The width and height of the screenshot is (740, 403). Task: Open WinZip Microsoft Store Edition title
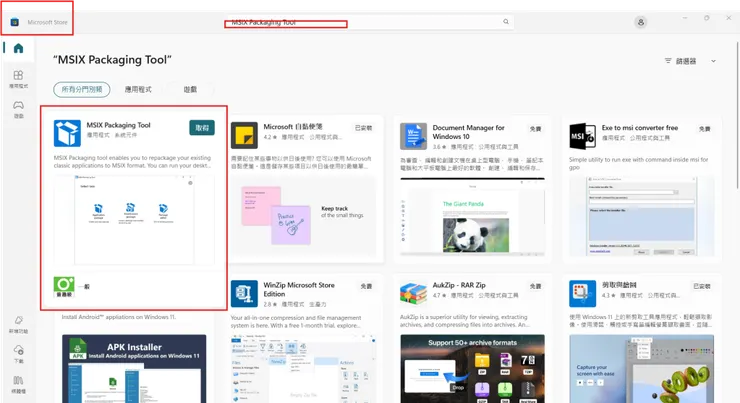coord(299,289)
